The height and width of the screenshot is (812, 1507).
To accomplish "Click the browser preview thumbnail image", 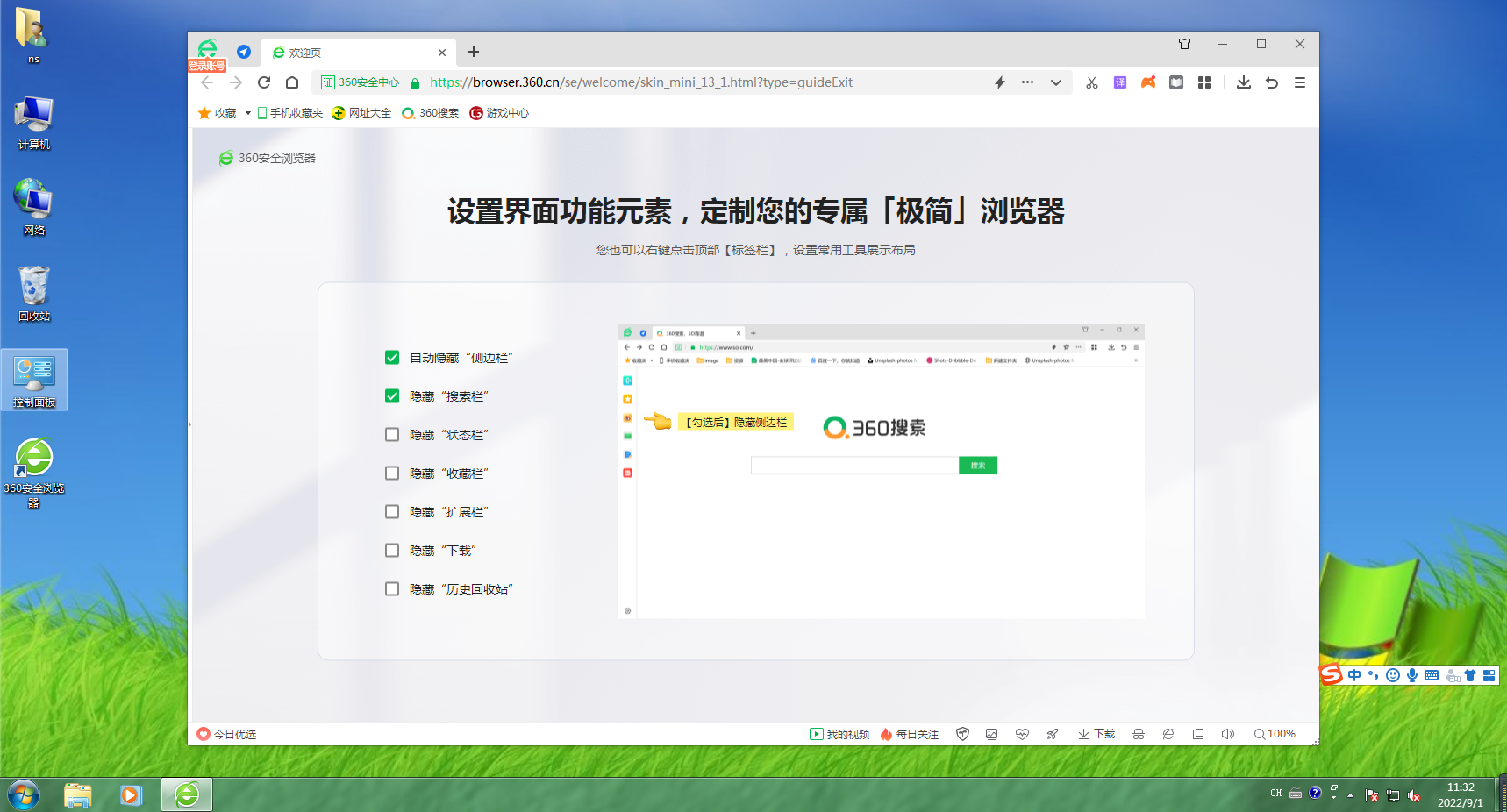I will point(882,472).
